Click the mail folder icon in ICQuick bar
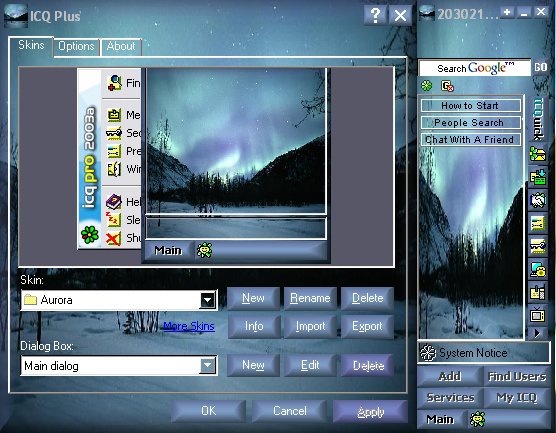556x433 pixels. click(x=538, y=154)
